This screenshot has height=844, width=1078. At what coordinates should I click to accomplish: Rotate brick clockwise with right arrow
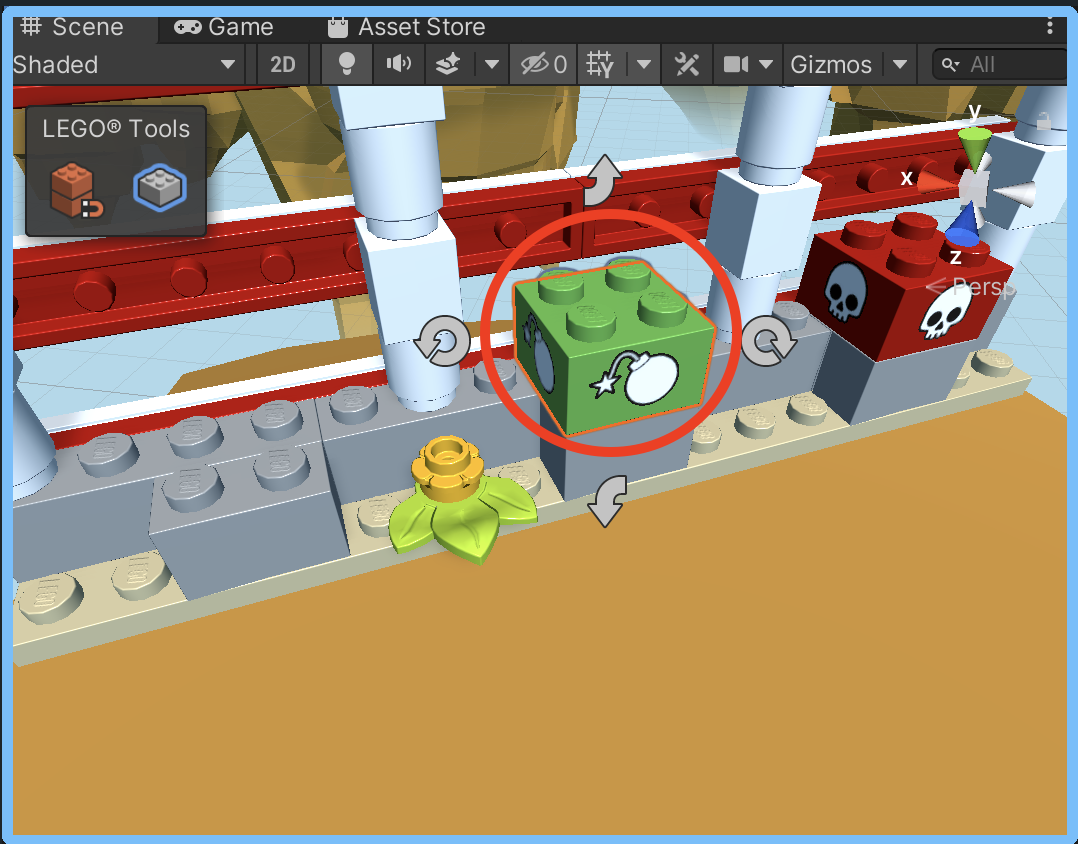pos(768,341)
